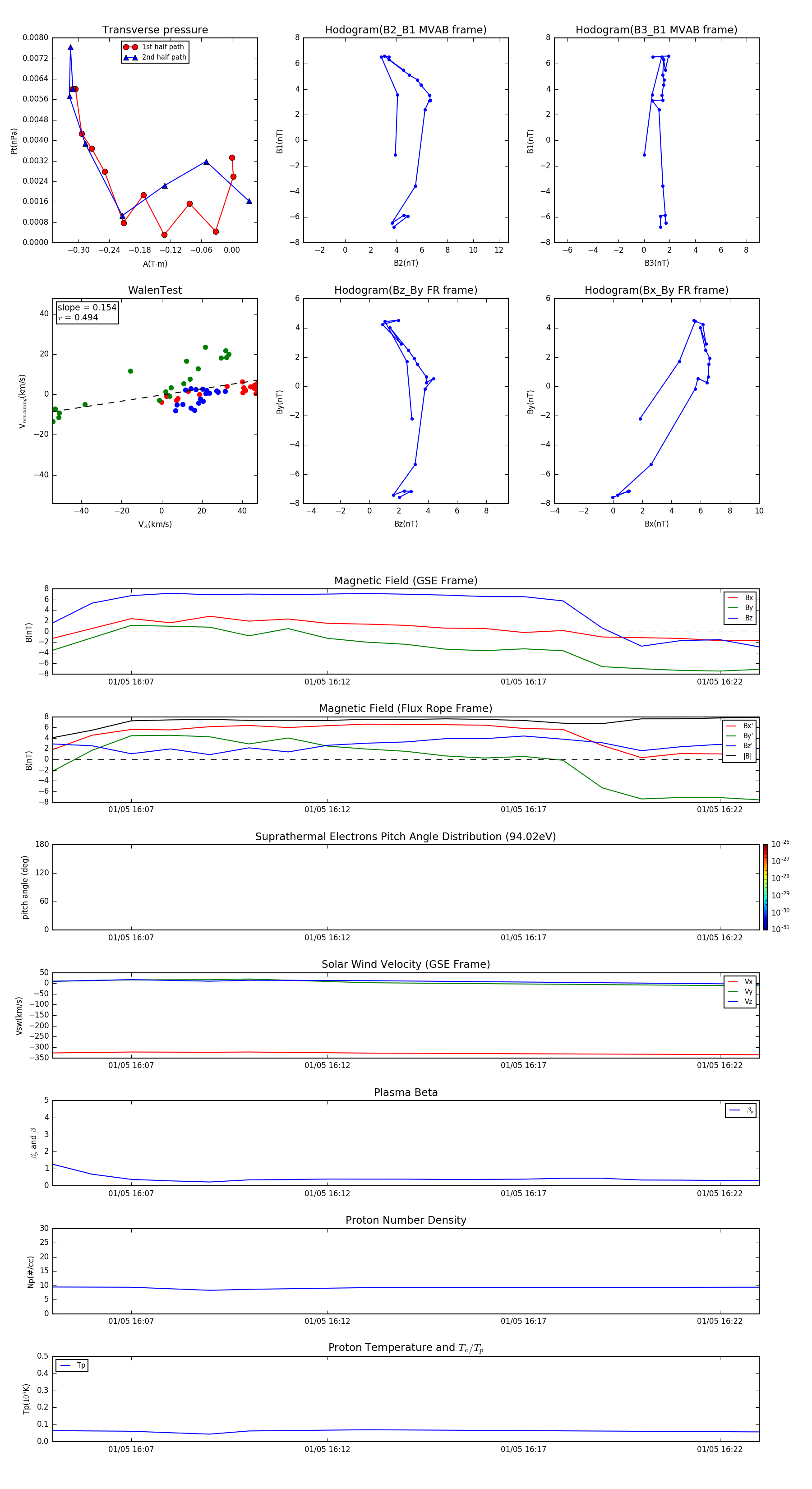
Task: Click '01/05 16:07' tick under GSE magnetic field
Action: pyautogui.click(x=131, y=682)
